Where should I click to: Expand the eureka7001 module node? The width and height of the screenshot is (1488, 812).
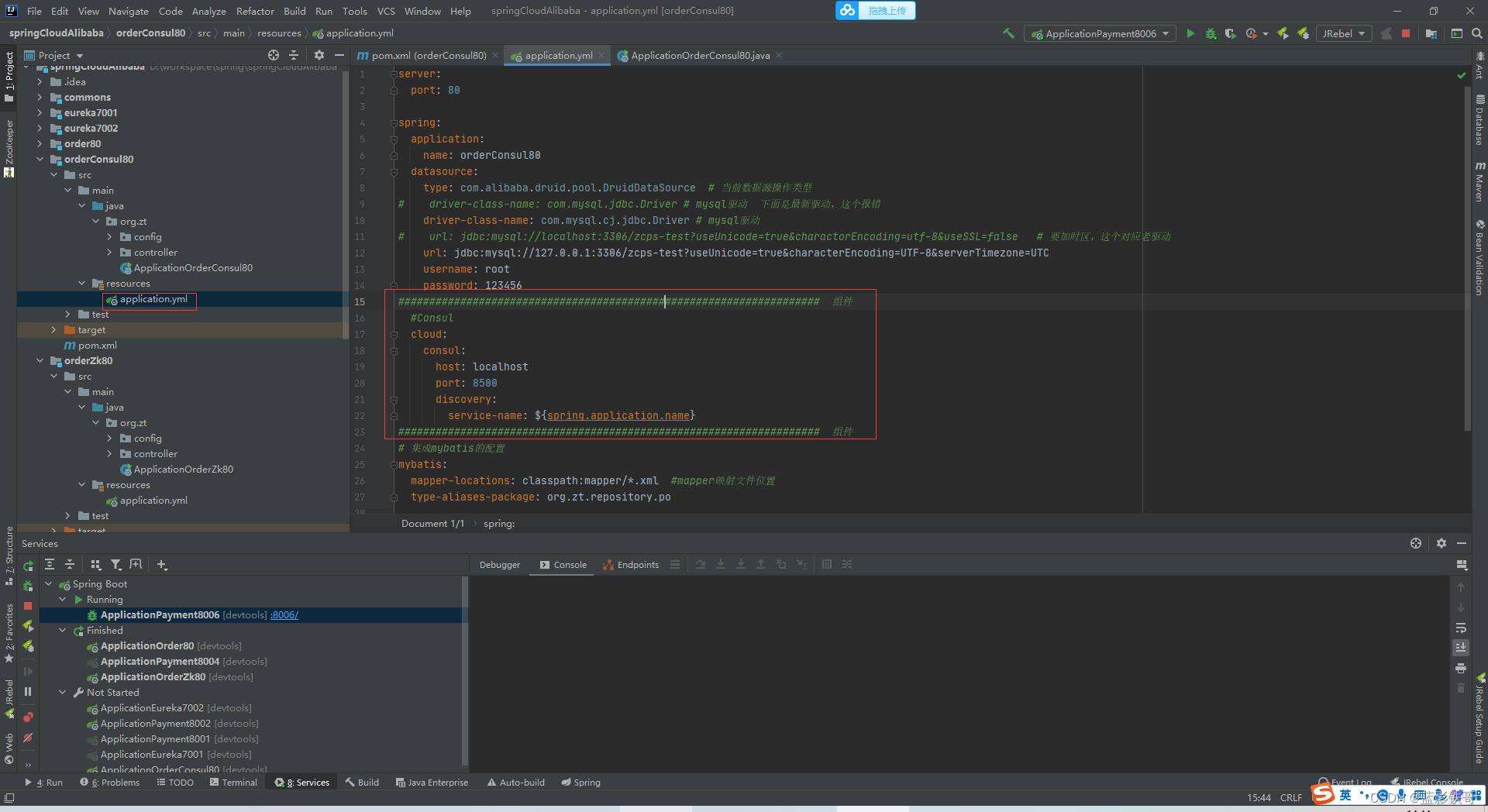tap(40, 112)
